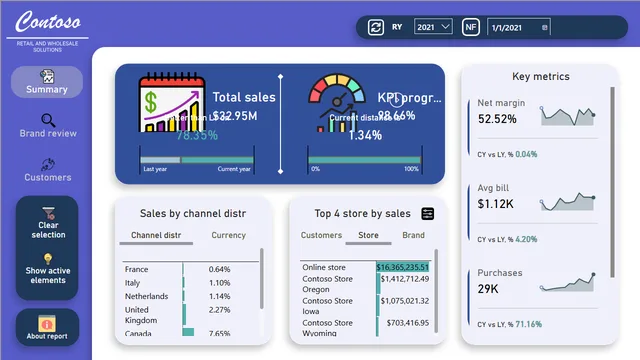
Task: Click the settings icon beside Top 4 store by sales
Action: click(427, 213)
